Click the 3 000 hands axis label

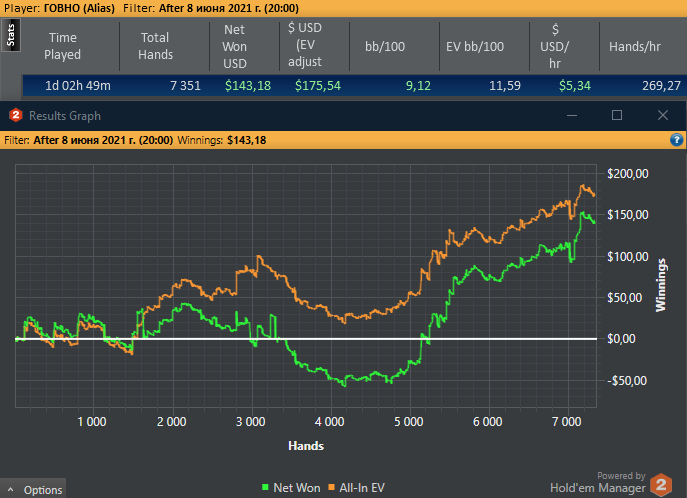250,422
